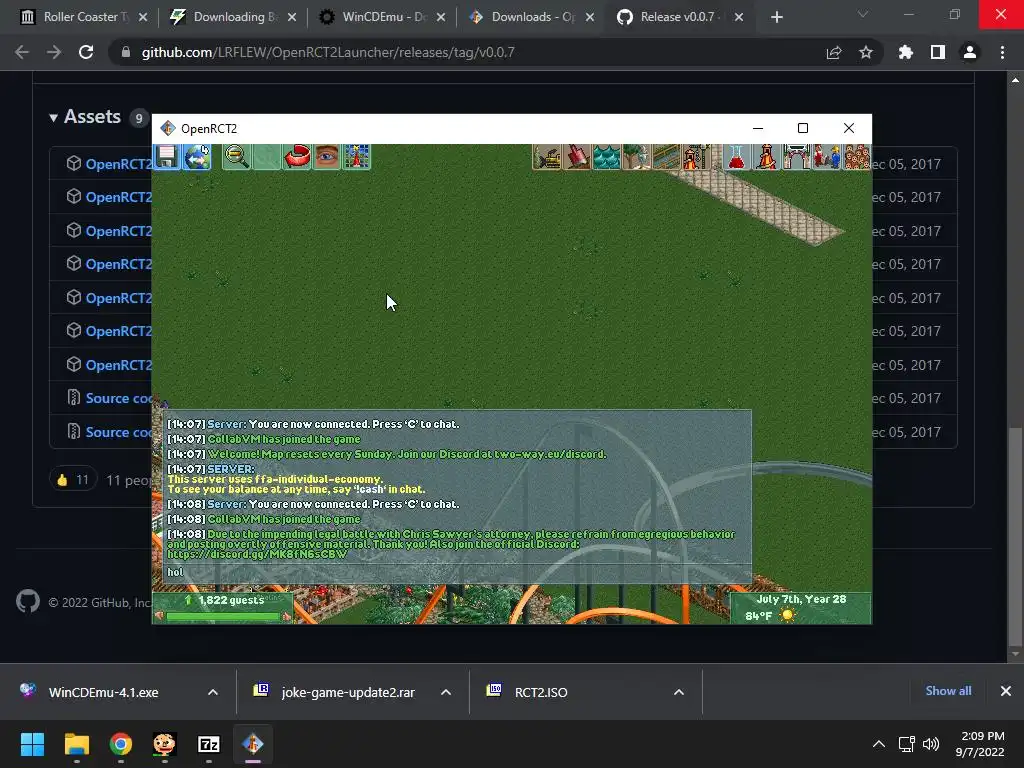Click the 84°F weather indicator

(758, 616)
